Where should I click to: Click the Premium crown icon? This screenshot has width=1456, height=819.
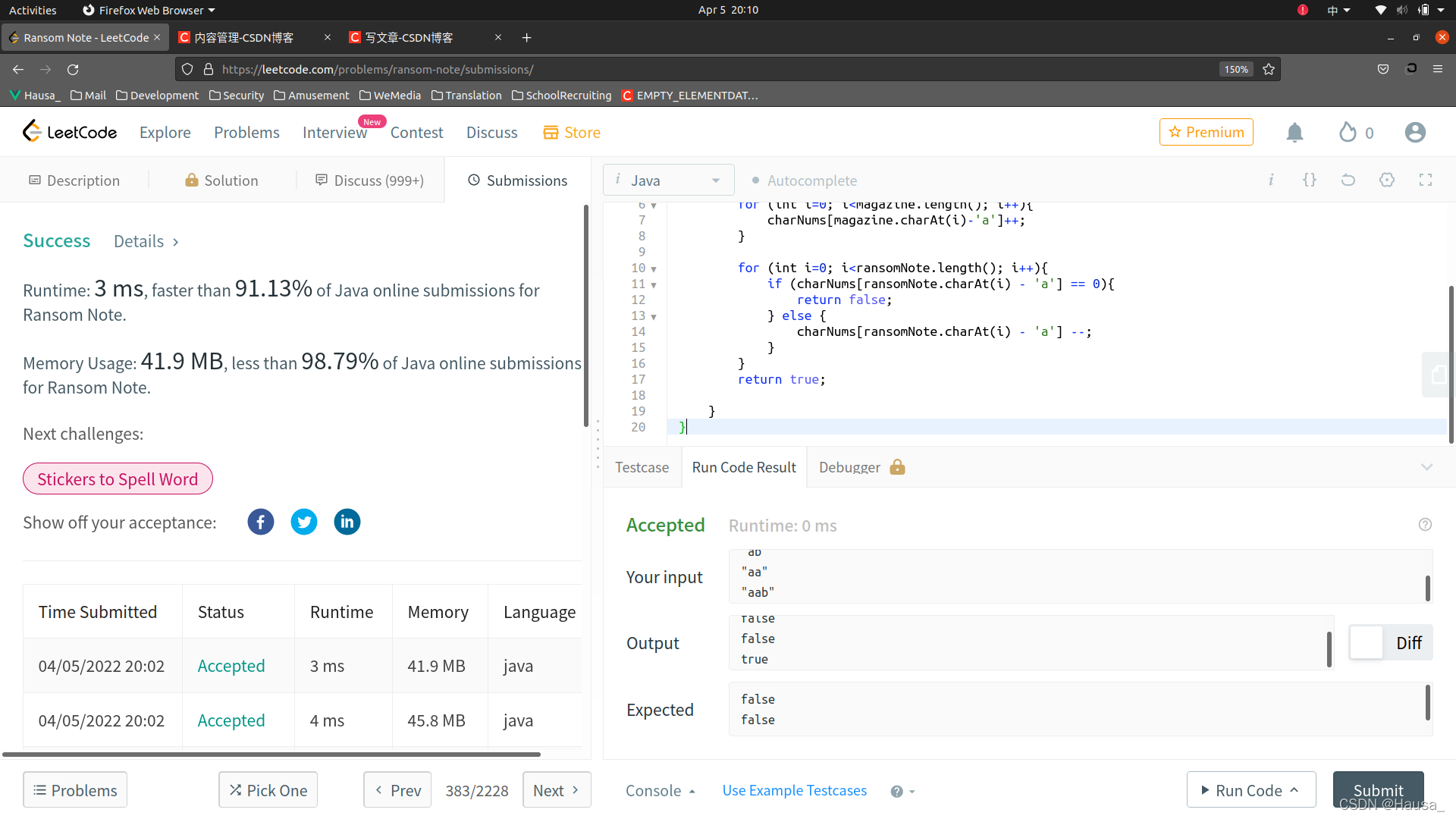coord(1175,131)
